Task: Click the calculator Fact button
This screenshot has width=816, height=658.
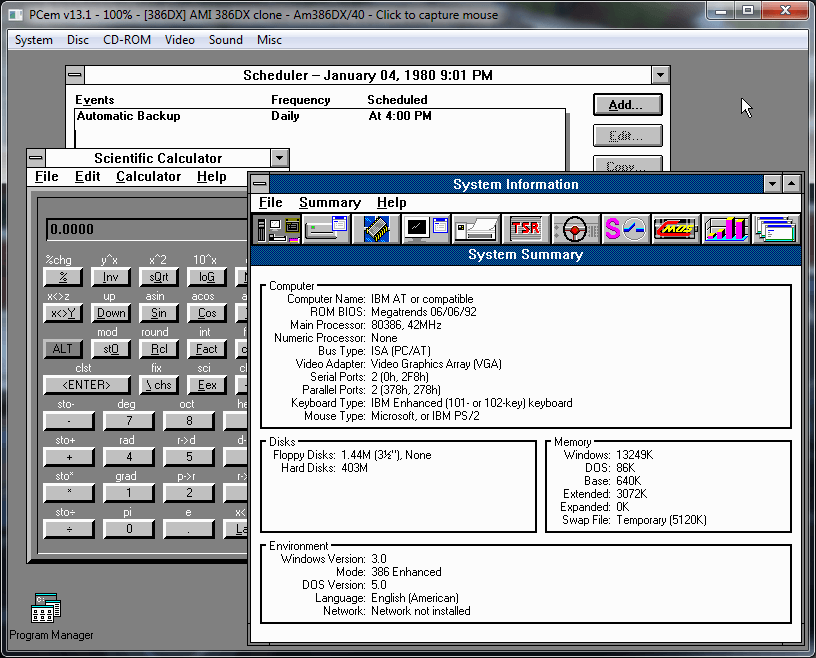Action: point(207,349)
